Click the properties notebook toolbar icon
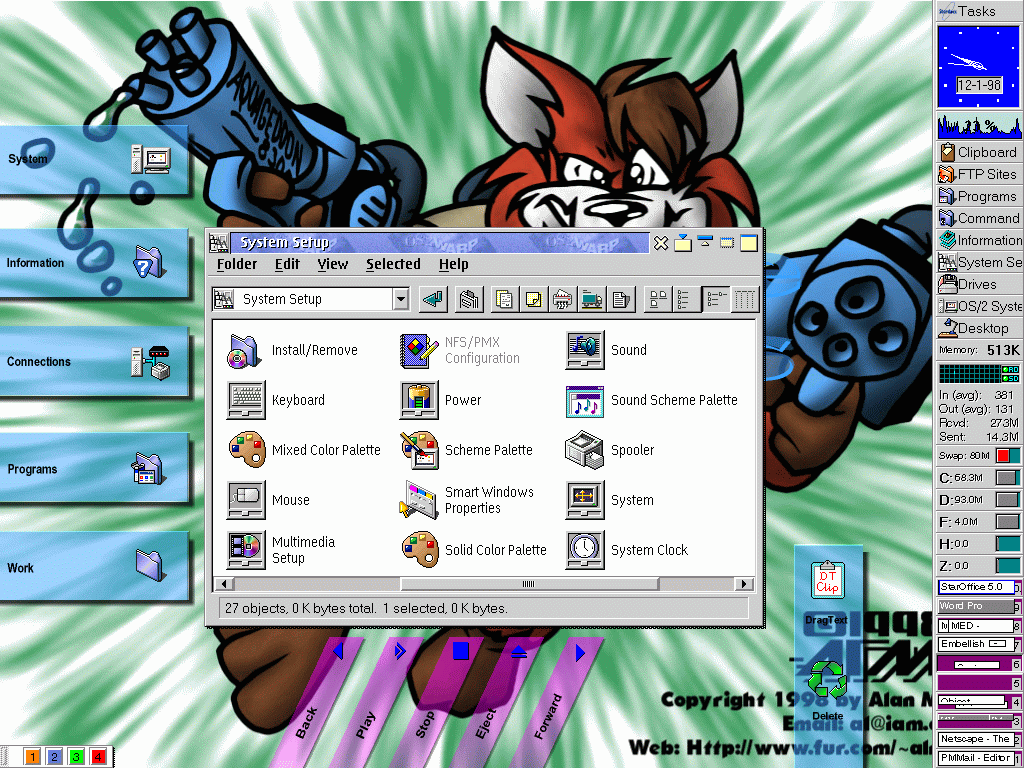The image size is (1024, 768). pos(469,299)
